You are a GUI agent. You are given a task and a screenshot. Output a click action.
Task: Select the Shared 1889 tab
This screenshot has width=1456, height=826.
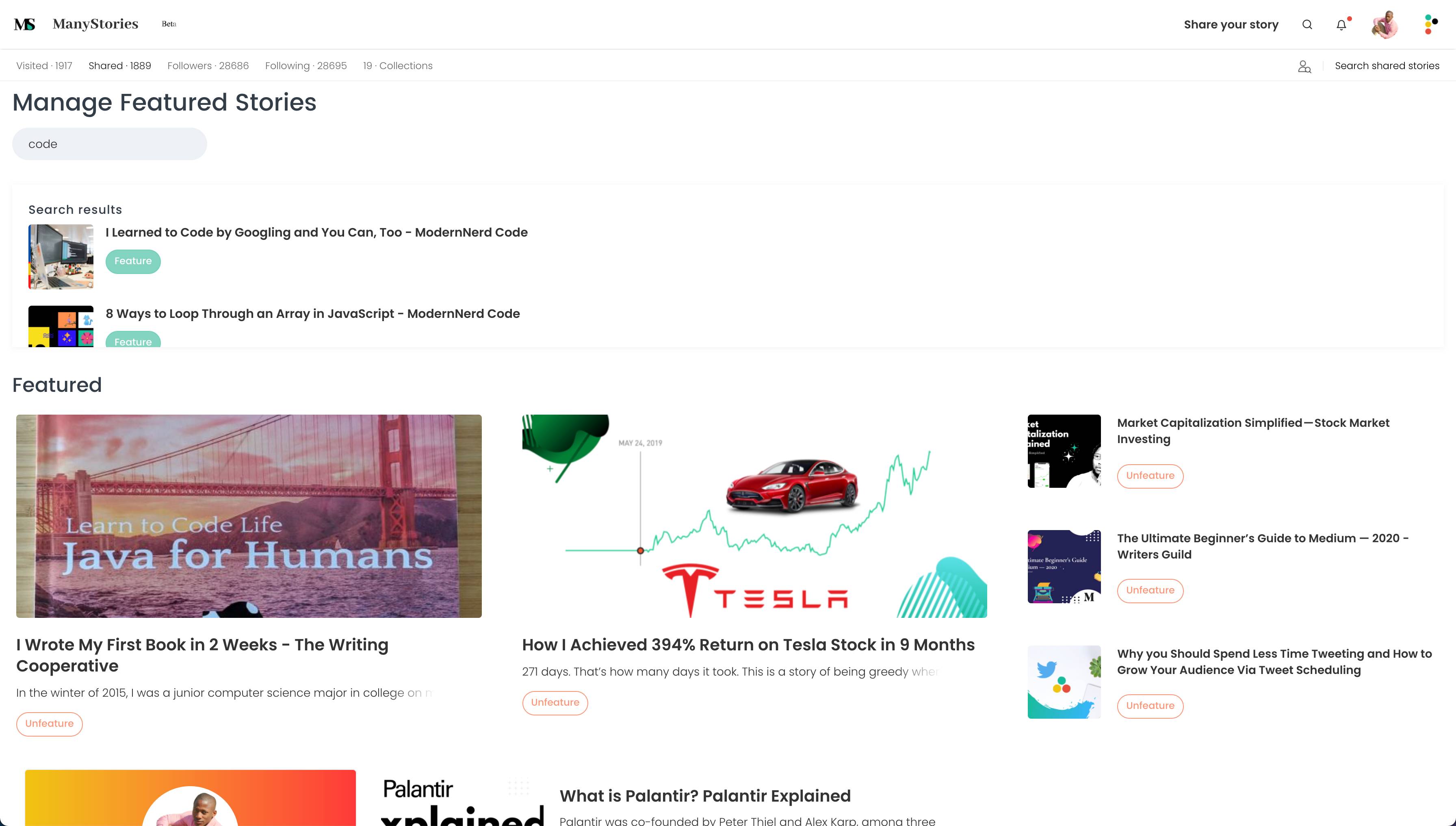pos(119,66)
